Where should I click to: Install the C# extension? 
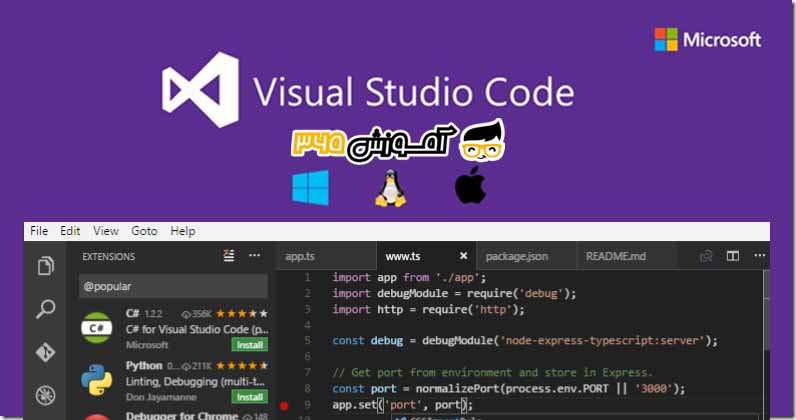250,345
